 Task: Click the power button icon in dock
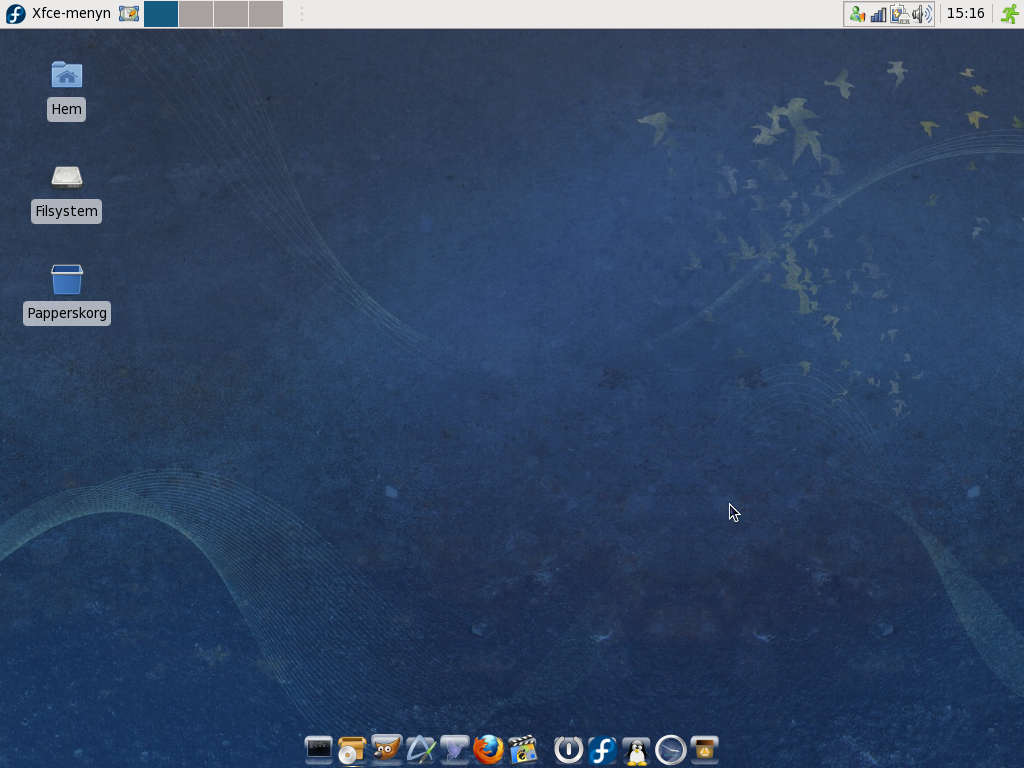click(568, 749)
